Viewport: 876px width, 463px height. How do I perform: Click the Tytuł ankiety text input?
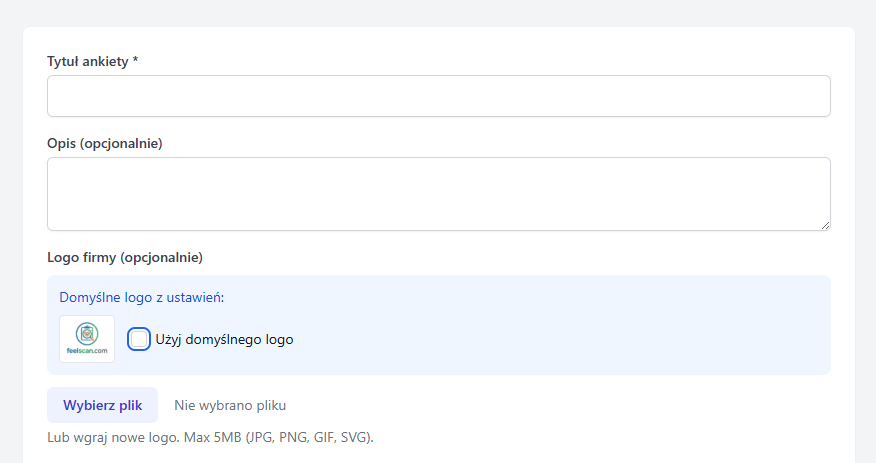click(x=438, y=96)
